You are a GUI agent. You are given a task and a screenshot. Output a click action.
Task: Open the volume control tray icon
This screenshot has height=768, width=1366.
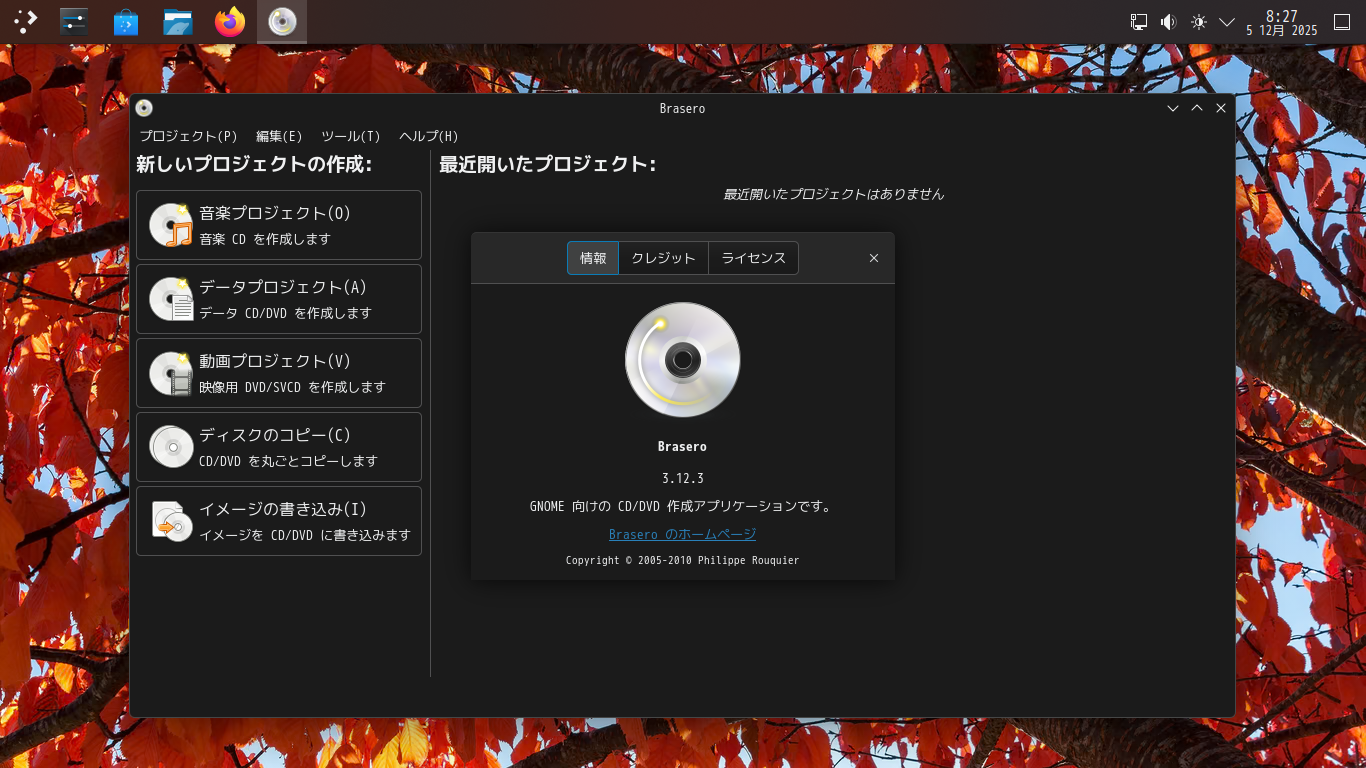[x=1168, y=22]
